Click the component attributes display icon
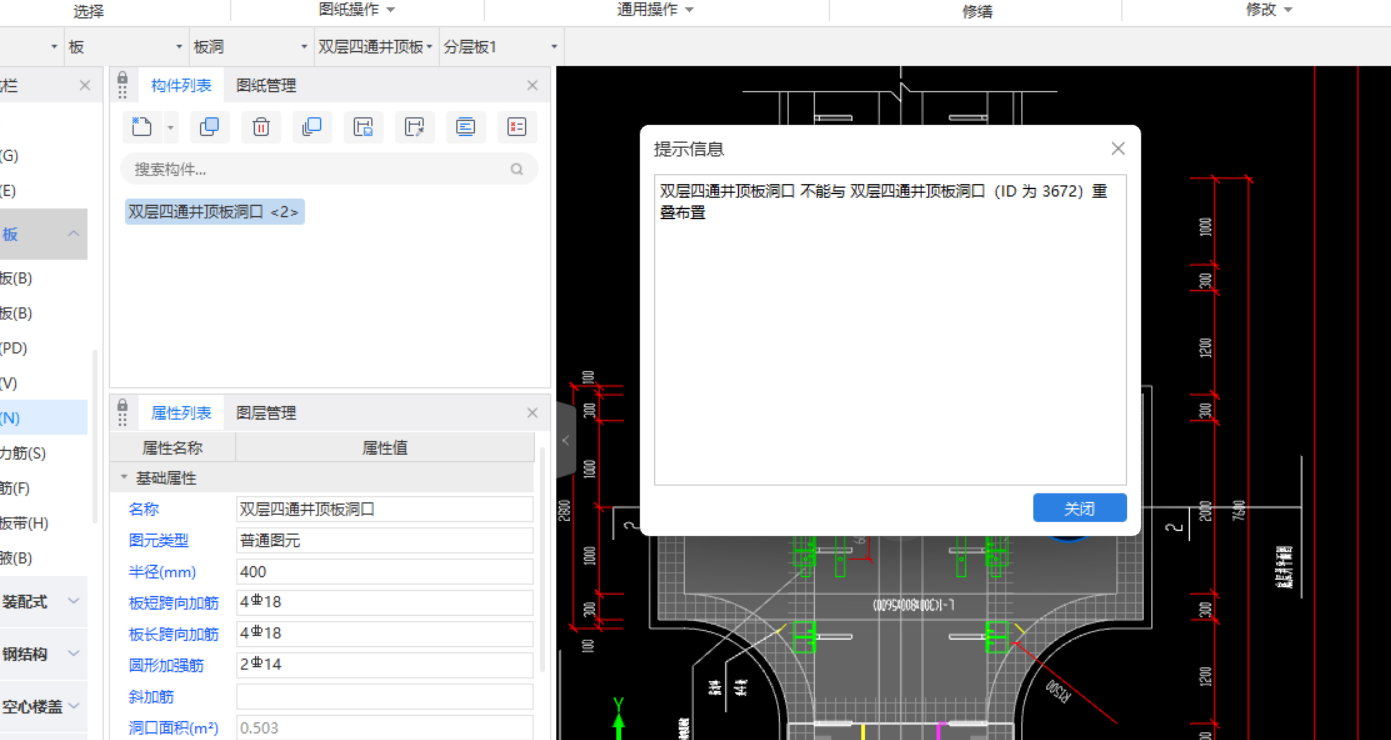1391x740 pixels. coord(465,126)
